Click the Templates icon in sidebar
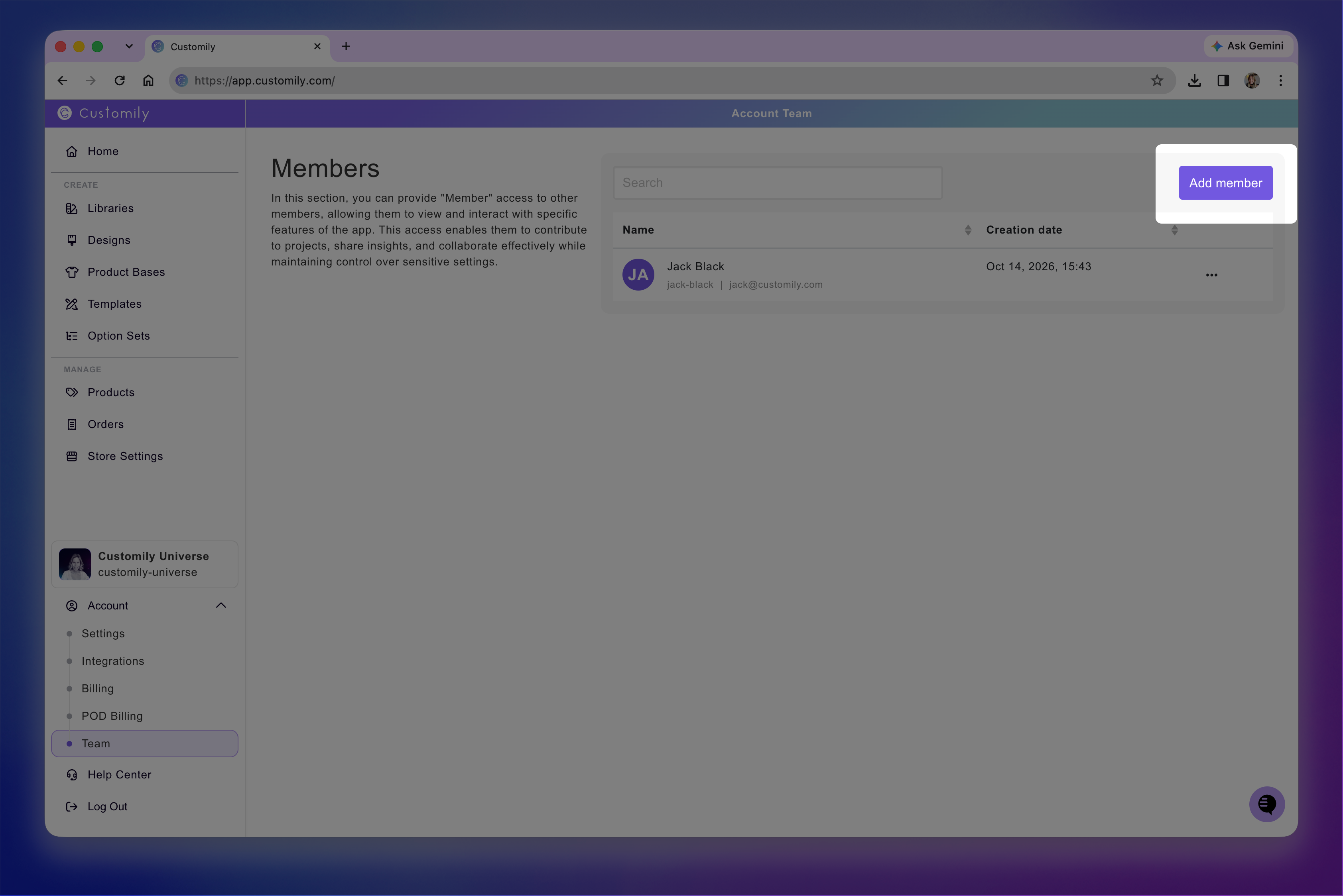The height and width of the screenshot is (896, 1343). point(71,304)
